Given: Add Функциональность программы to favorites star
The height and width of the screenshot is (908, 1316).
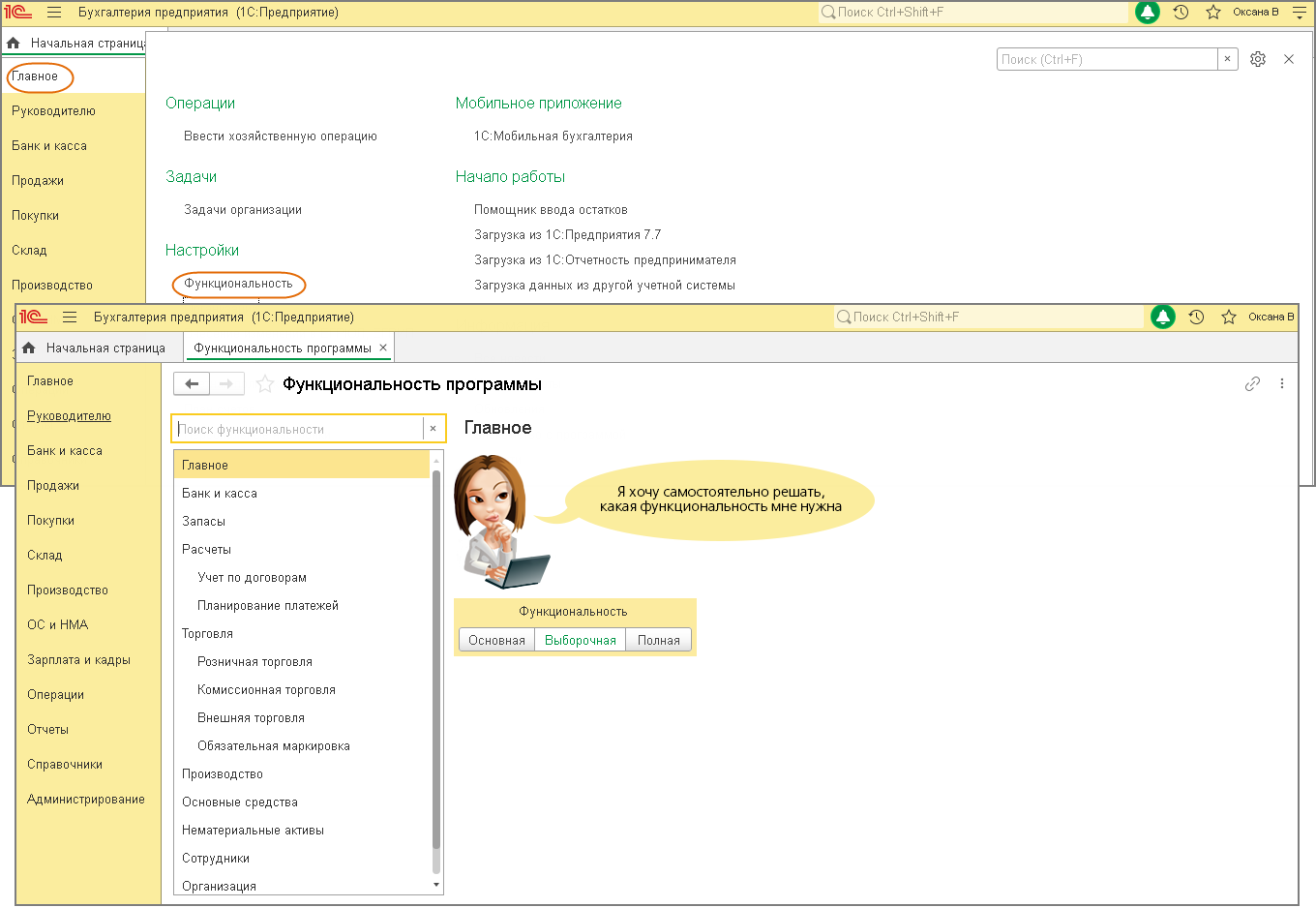Looking at the screenshot, I should point(265,384).
